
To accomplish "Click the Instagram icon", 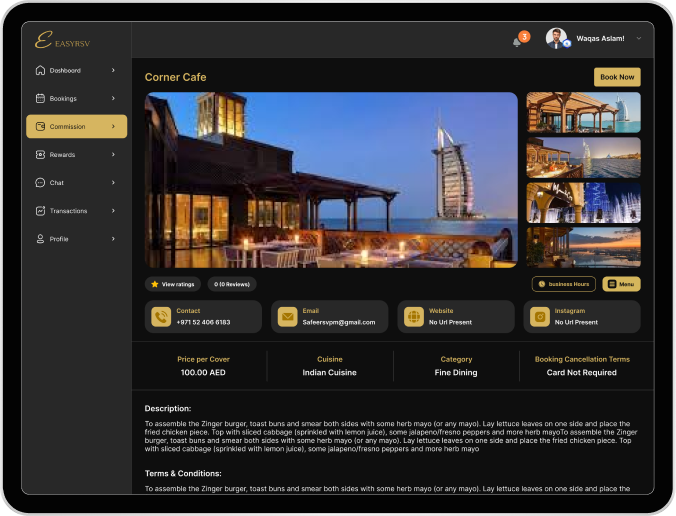I will (540, 317).
